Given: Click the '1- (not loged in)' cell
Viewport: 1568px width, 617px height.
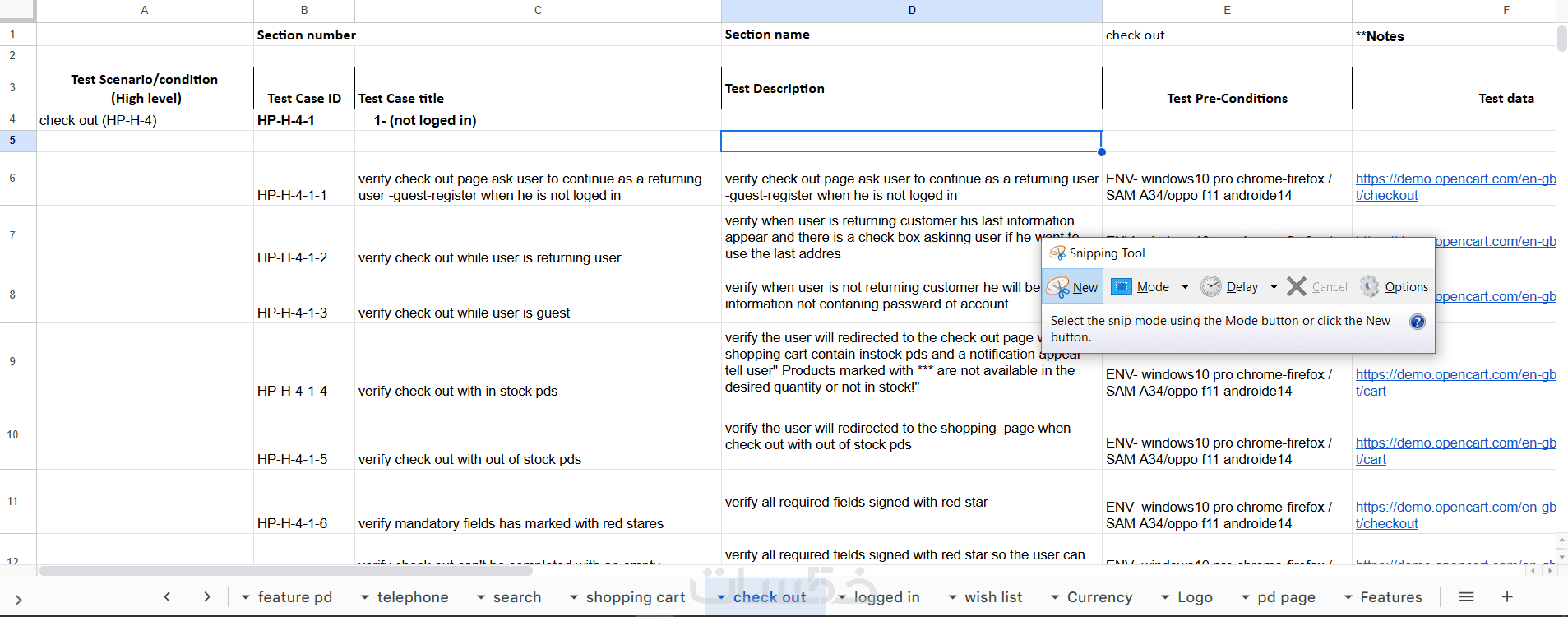Looking at the screenshot, I should [x=538, y=120].
